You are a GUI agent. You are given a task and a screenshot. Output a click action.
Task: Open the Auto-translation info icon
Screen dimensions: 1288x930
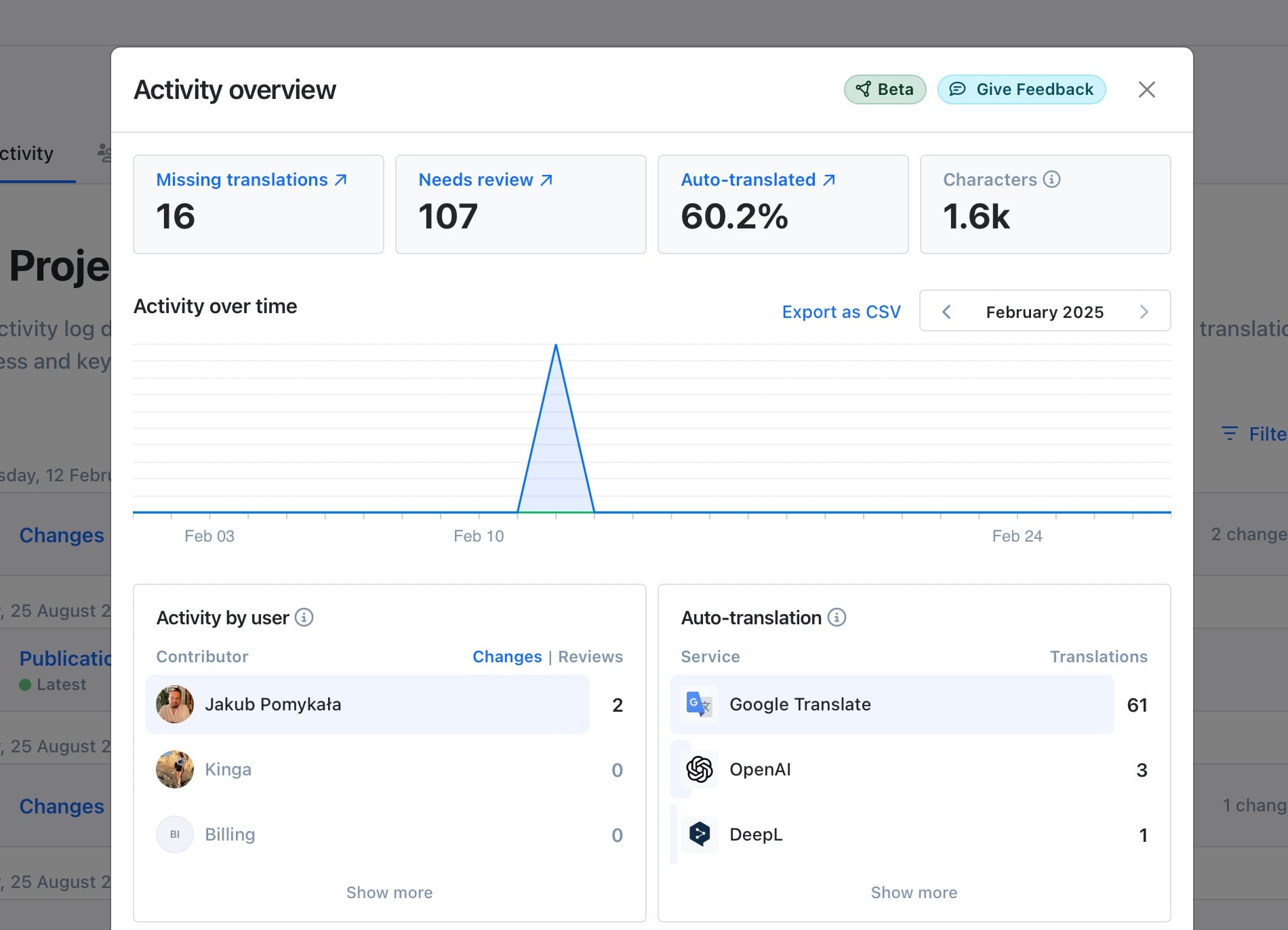(837, 618)
